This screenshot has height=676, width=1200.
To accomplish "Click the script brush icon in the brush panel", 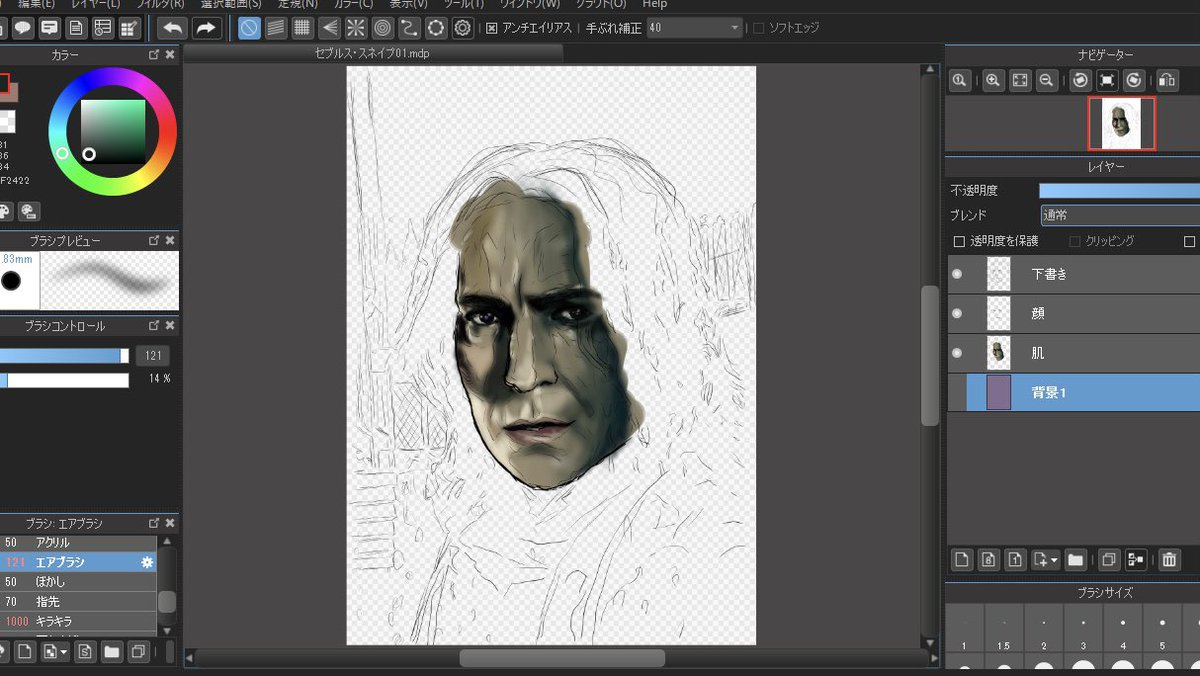I will (x=85, y=652).
